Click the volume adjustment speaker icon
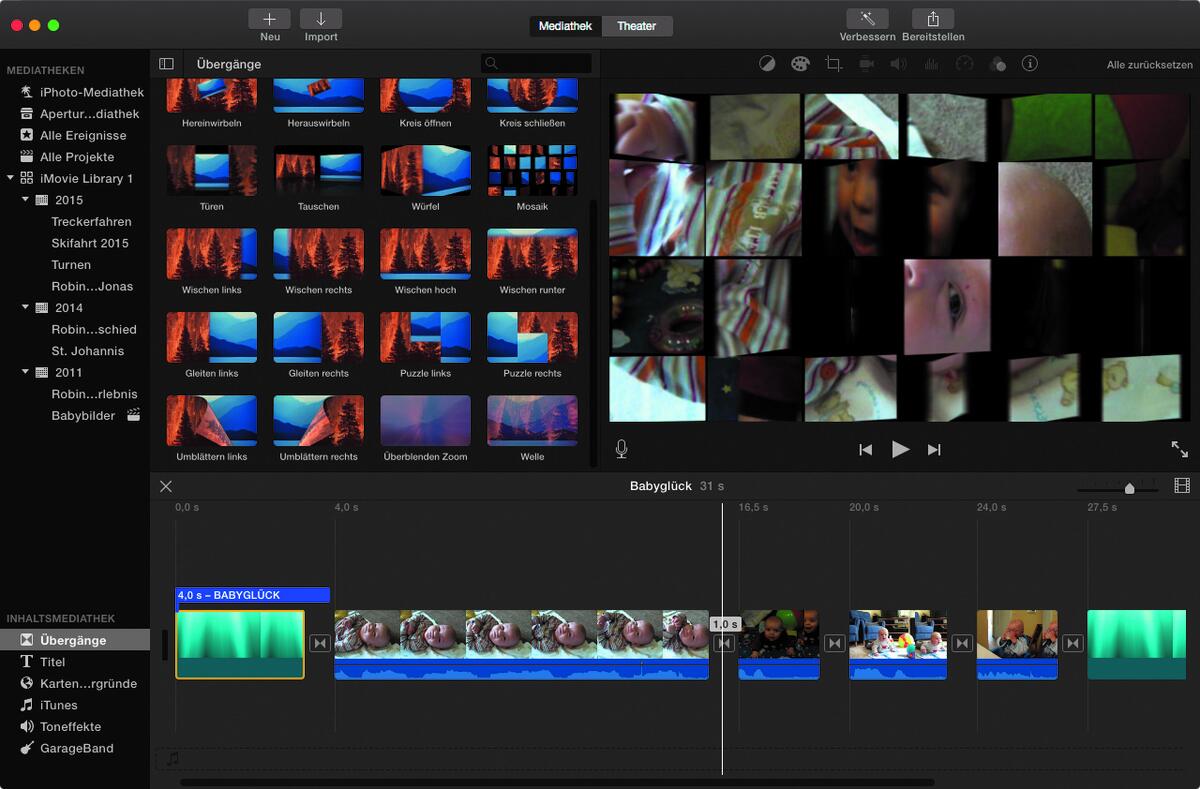1200x789 pixels. [x=899, y=63]
